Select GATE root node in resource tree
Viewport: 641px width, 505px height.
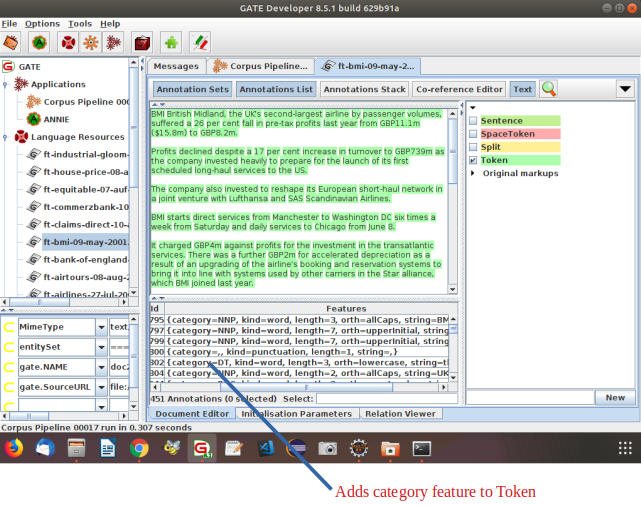click(29, 67)
